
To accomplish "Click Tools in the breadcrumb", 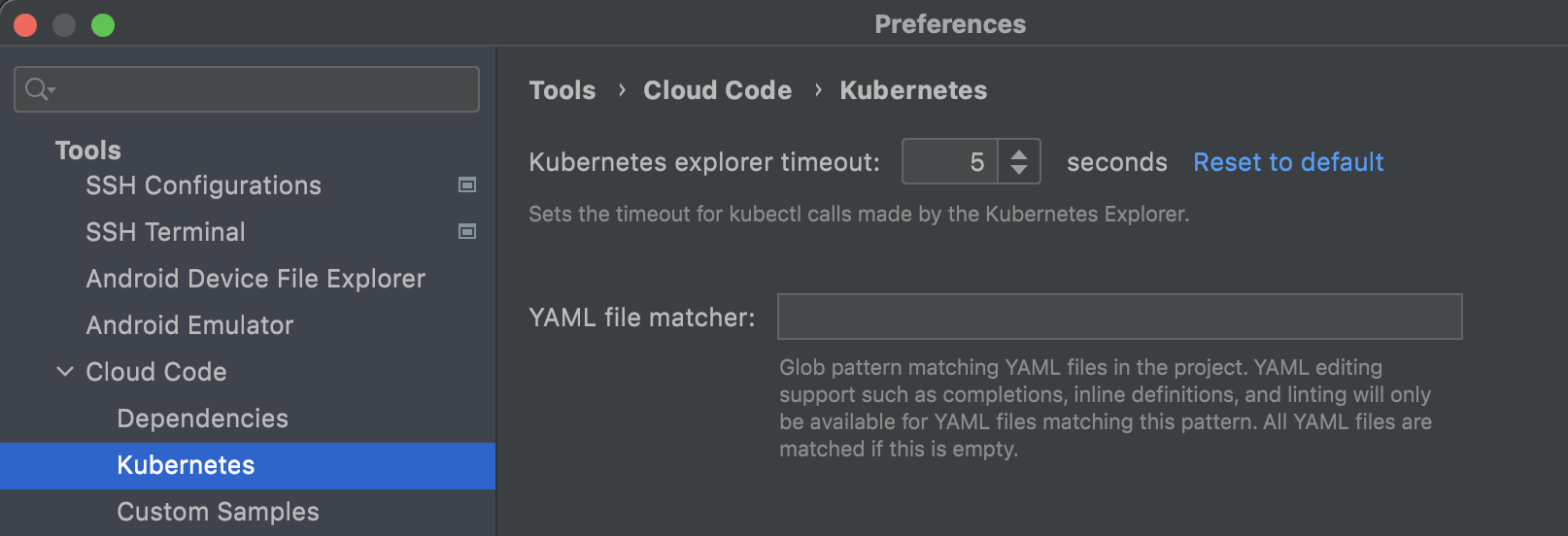I will [x=562, y=90].
